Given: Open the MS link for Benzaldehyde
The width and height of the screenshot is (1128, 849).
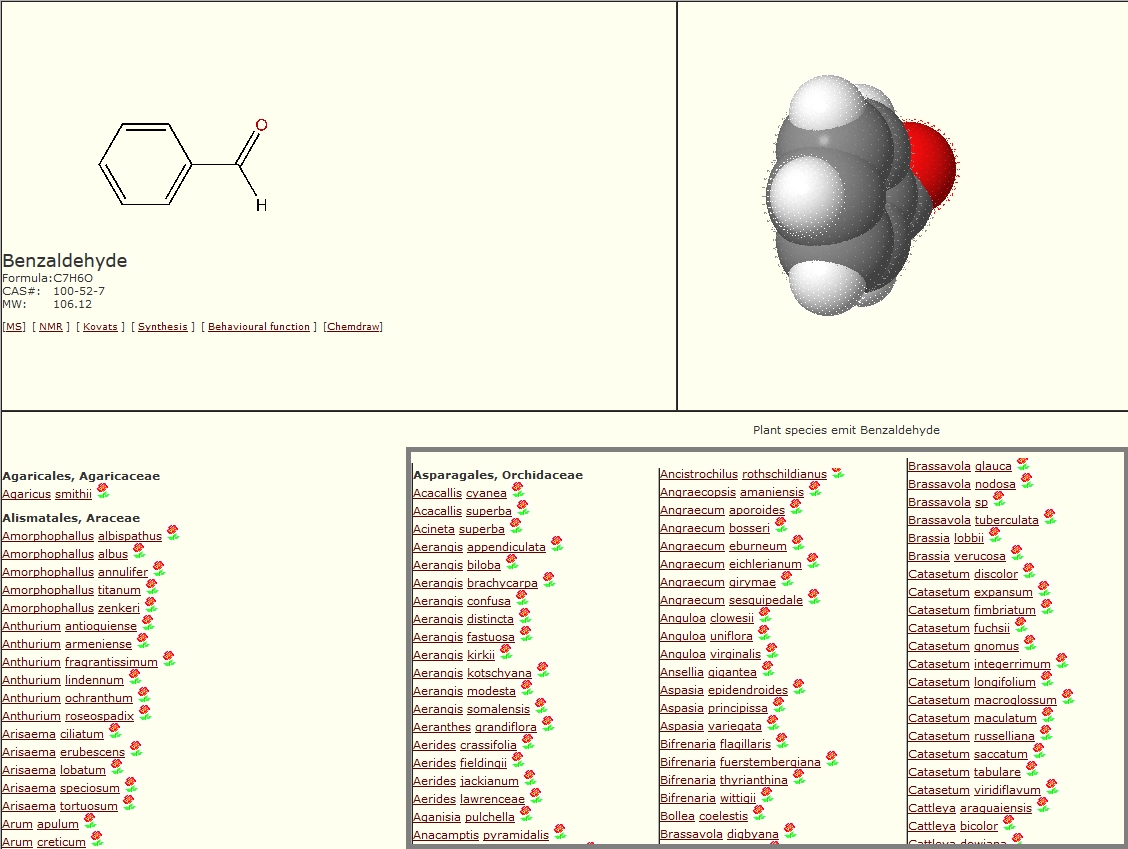Looking at the screenshot, I should [x=14, y=327].
